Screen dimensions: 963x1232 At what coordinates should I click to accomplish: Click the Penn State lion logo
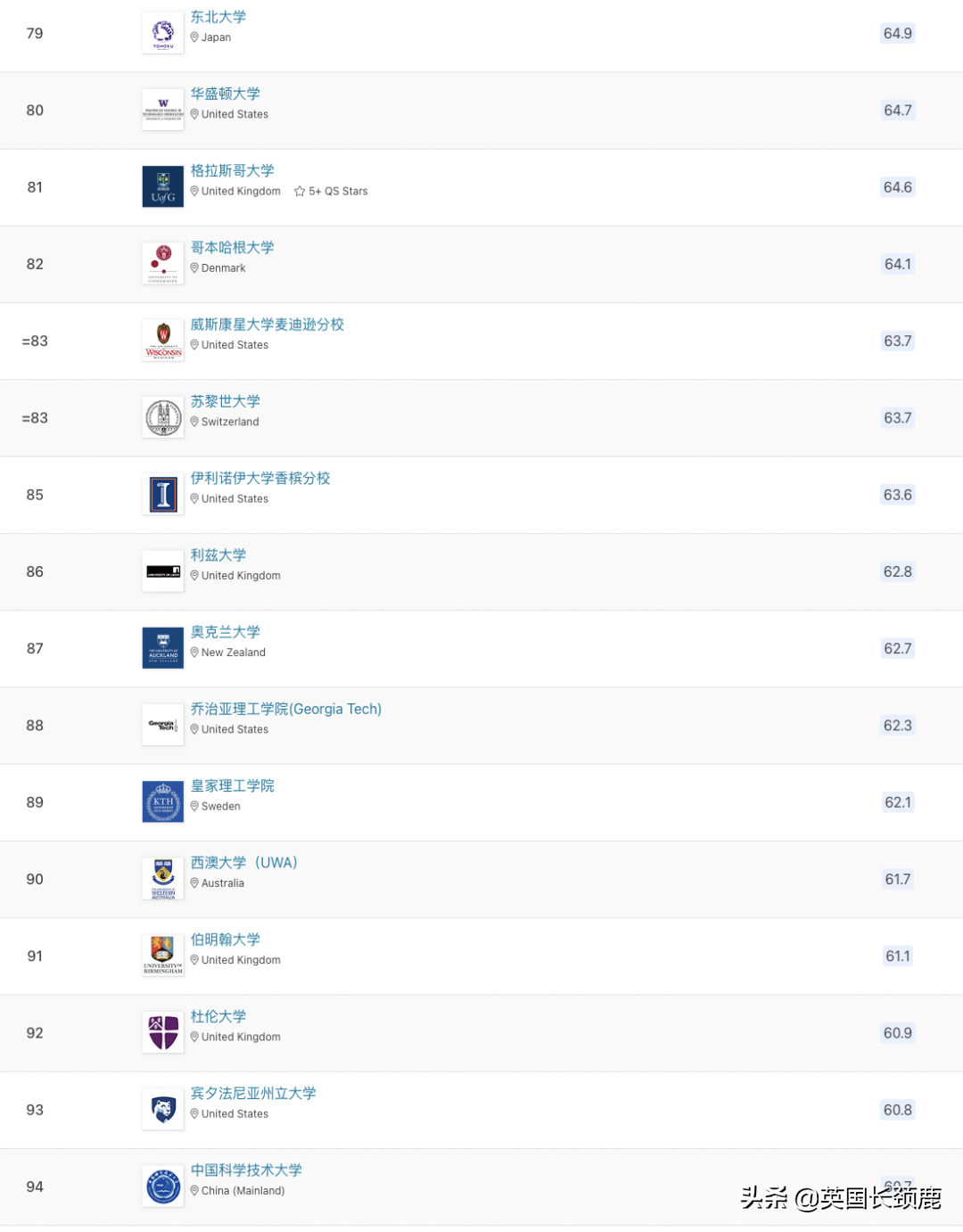pos(163,1110)
